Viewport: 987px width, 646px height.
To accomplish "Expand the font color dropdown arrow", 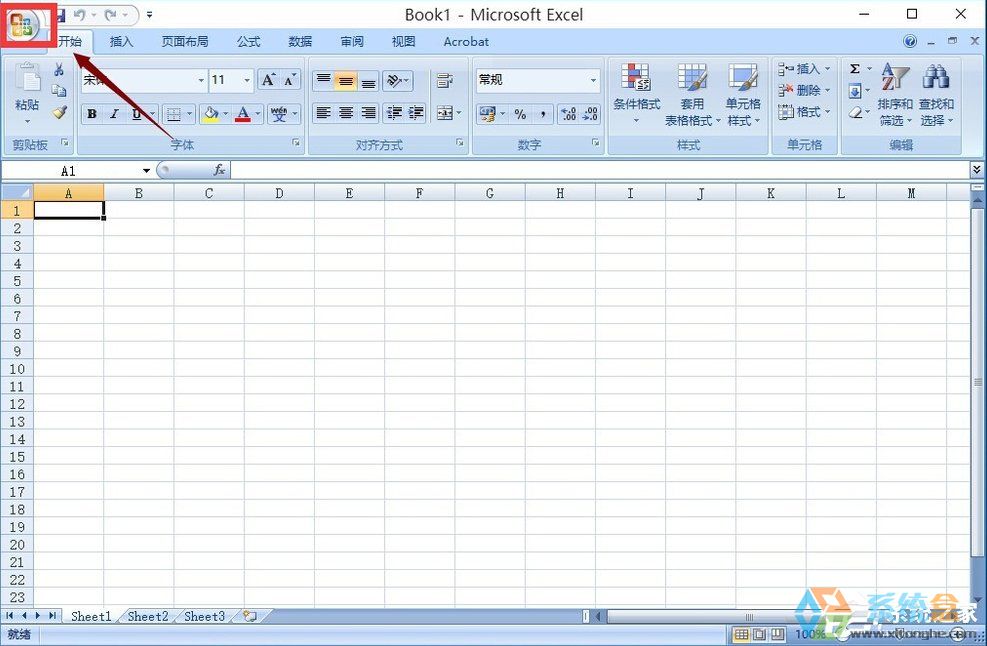I will click(256, 113).
